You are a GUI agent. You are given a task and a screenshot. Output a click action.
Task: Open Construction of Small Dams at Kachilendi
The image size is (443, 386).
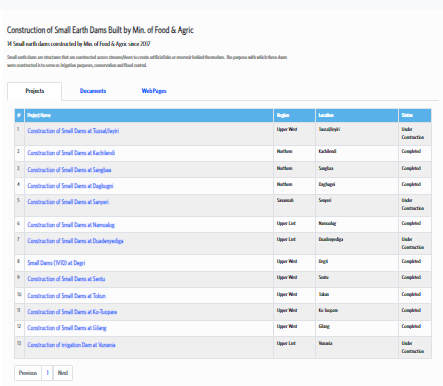(71, 153)
